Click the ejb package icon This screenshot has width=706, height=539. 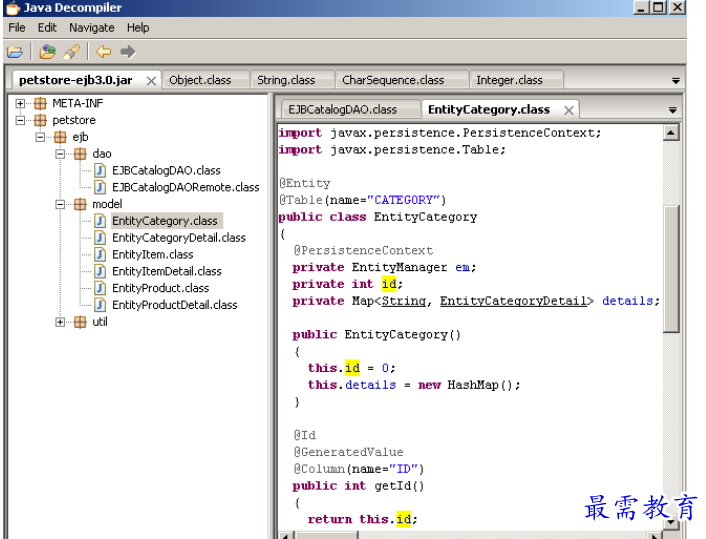click(x=60, y=137)
